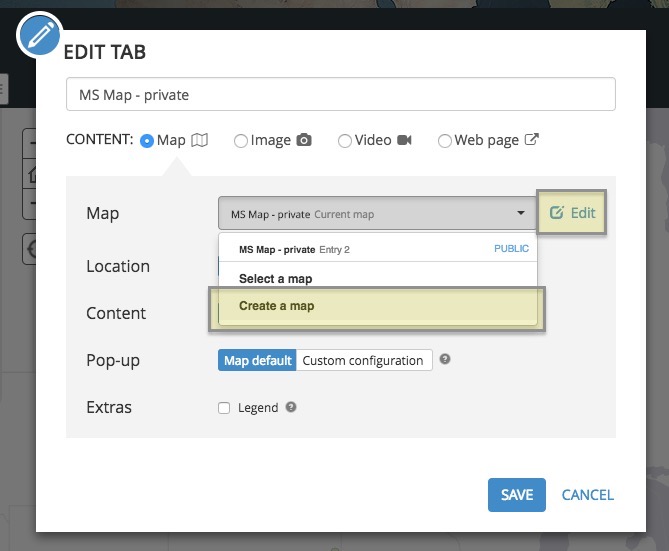
Task: Click the camera icon next to Image
Action: click(x=304, y=141)
